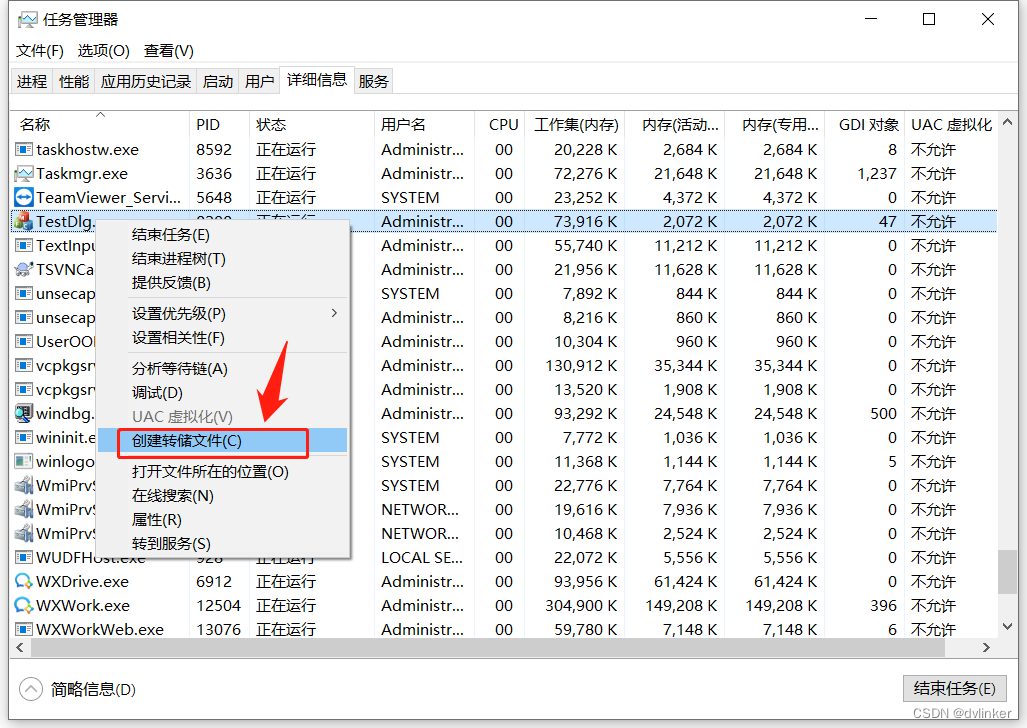This screenshot has width=1027, height=728.
Task: Switch to the 启动 tab
Action: coord(218,81)
